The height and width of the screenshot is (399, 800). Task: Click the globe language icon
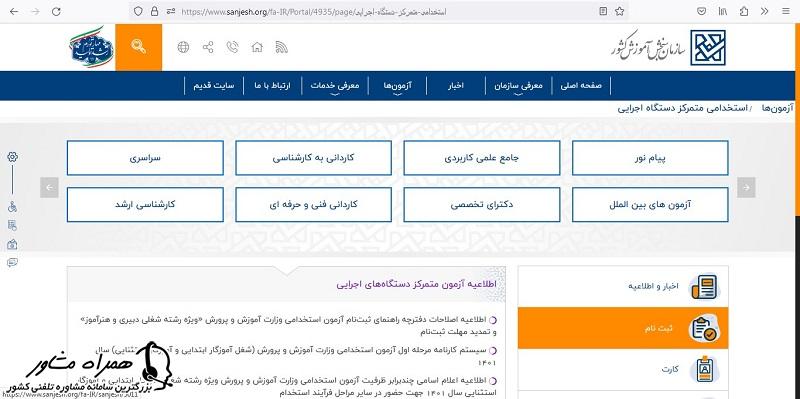tap(183, 47)
